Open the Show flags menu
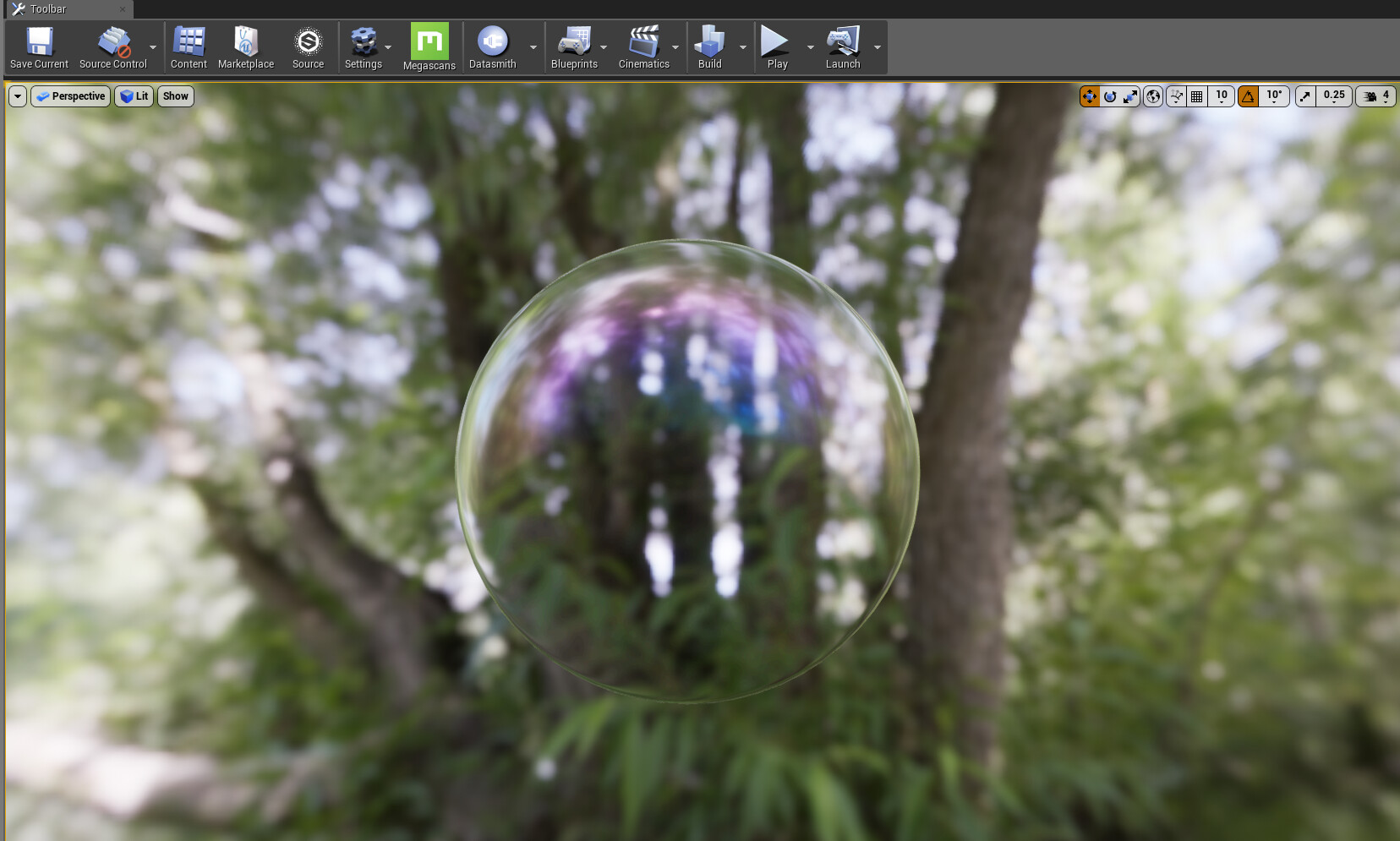The image size is (1400, 841). pos(175,96)
